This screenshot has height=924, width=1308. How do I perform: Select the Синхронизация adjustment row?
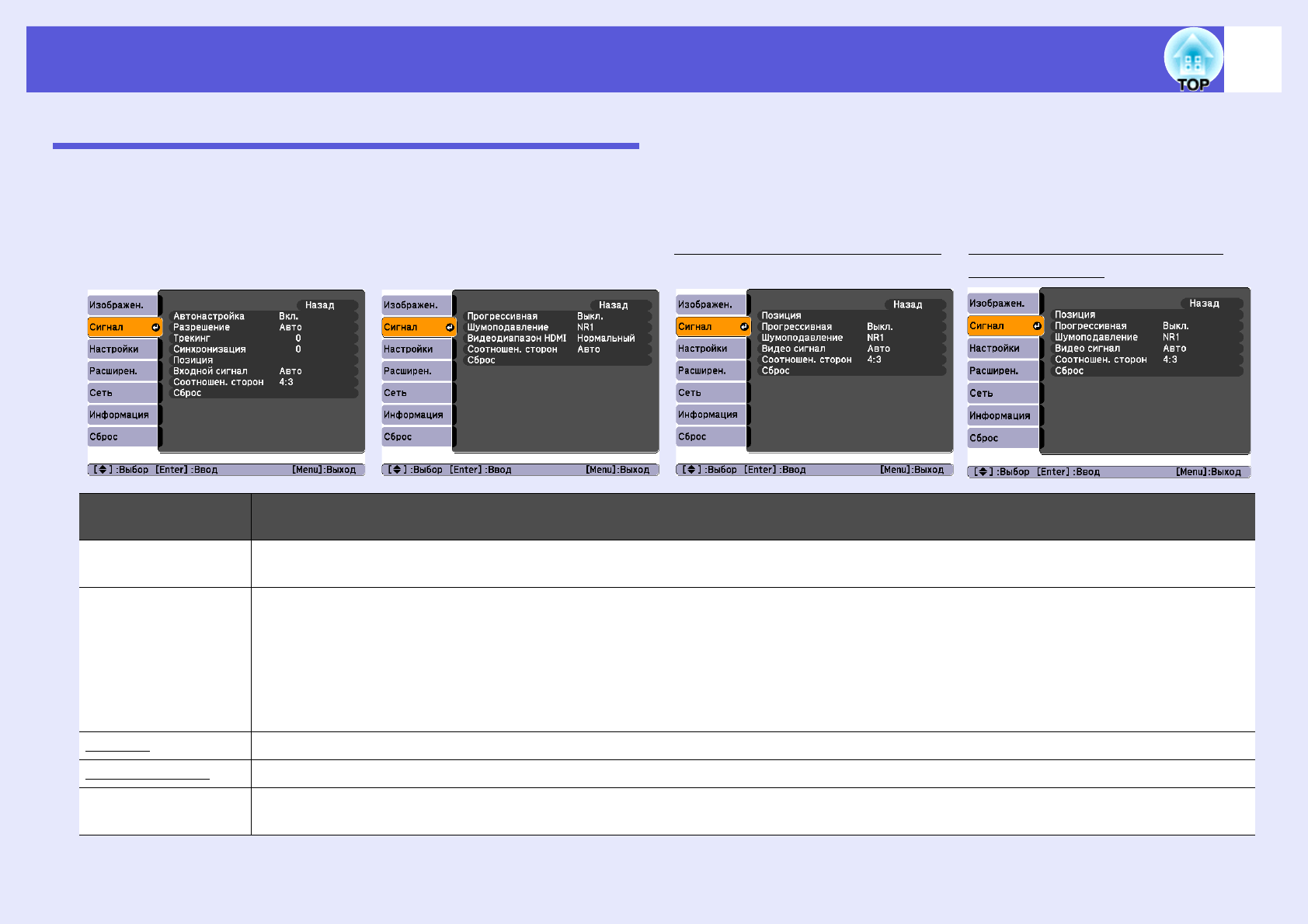click(263, 349)
